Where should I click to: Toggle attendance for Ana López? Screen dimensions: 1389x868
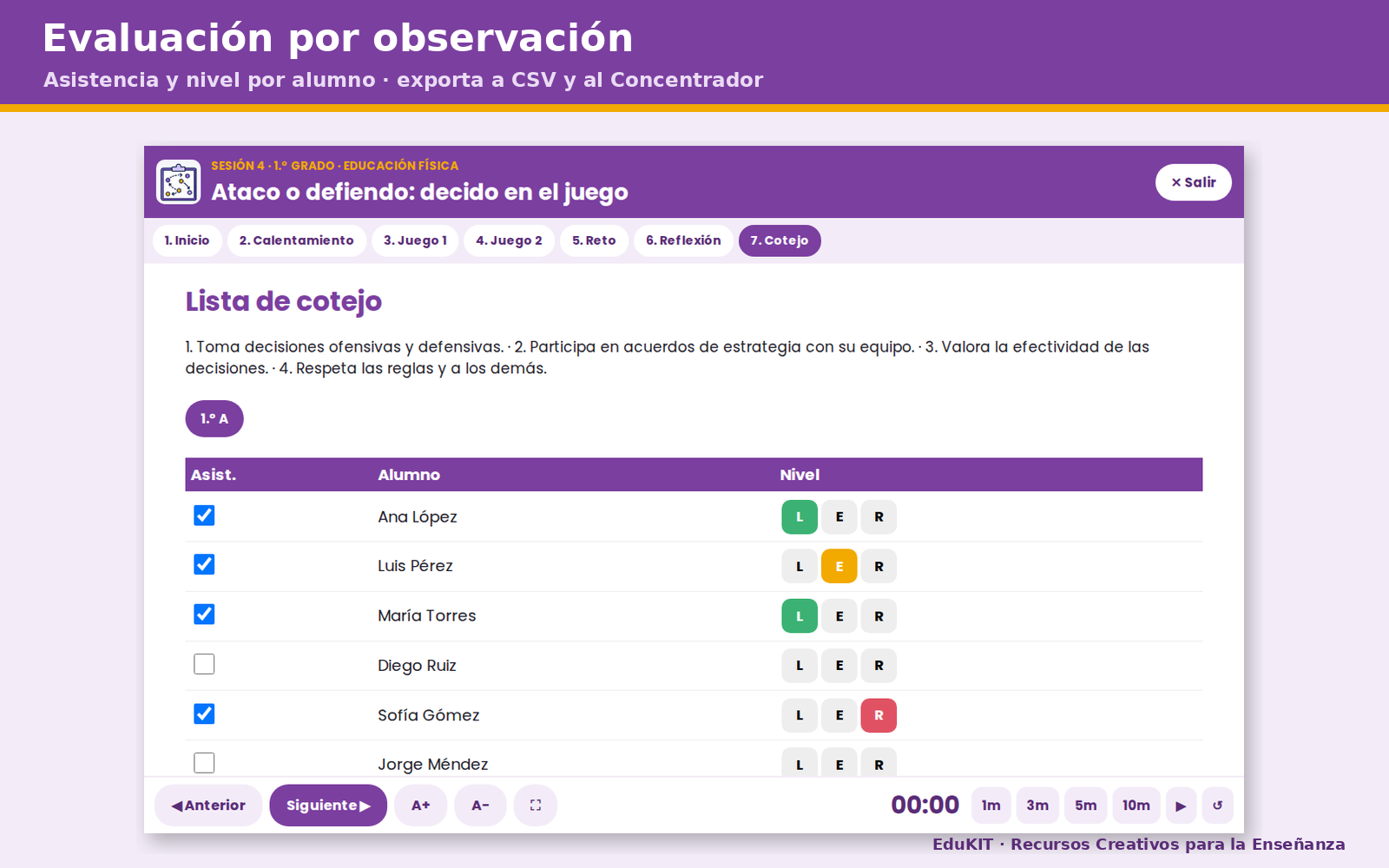tap(204, 516)
